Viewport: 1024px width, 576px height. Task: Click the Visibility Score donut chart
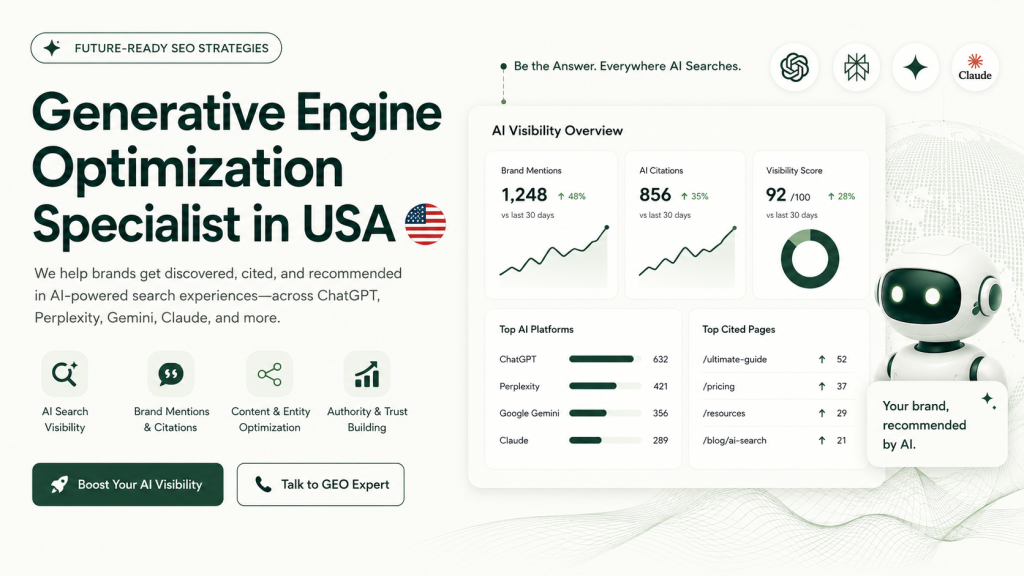(x=810, y=259)
